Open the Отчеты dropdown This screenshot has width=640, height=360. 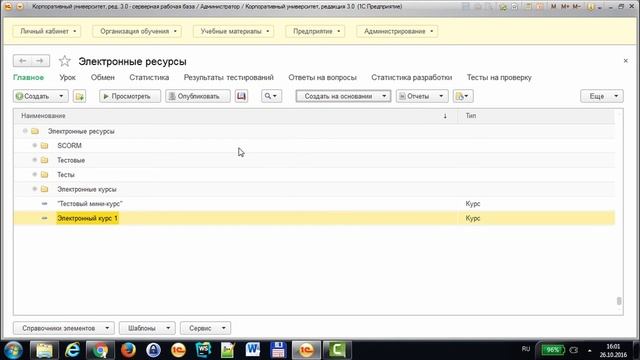(x=422, y=96)
